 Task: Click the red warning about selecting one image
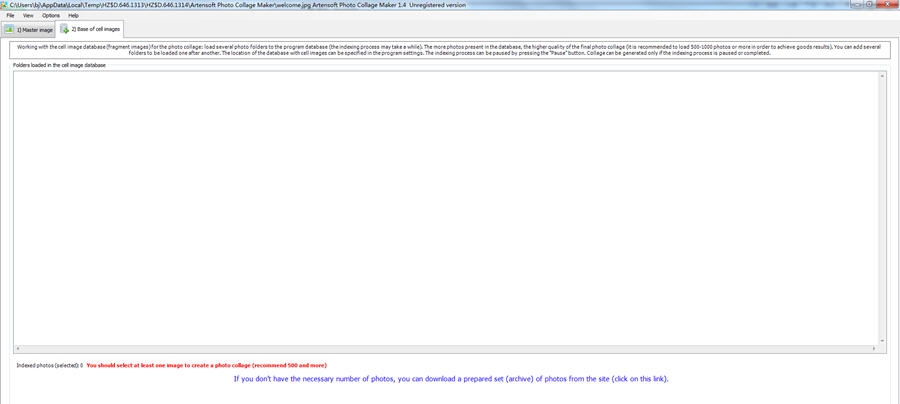click(x=207, y=365)
